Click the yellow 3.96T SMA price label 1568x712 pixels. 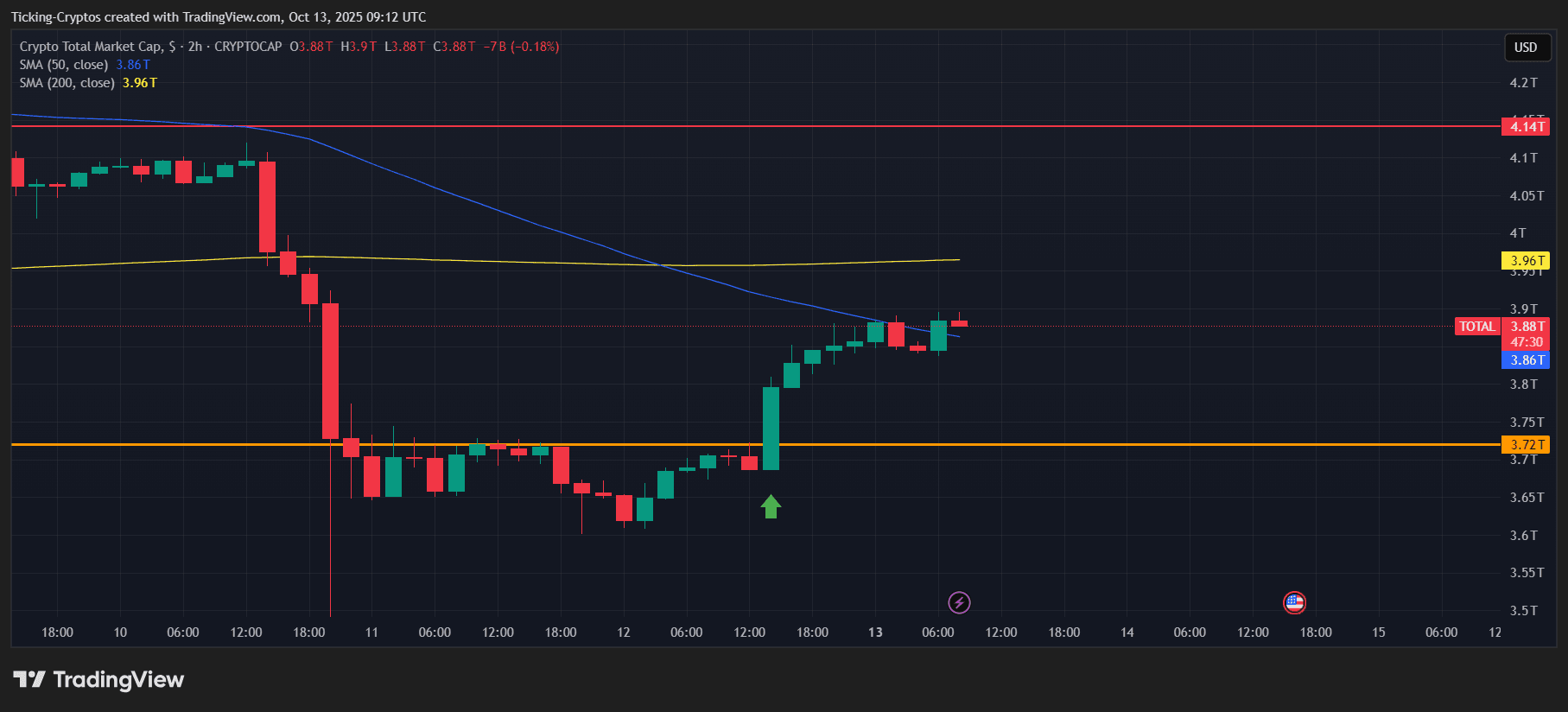coord(1527,261)
